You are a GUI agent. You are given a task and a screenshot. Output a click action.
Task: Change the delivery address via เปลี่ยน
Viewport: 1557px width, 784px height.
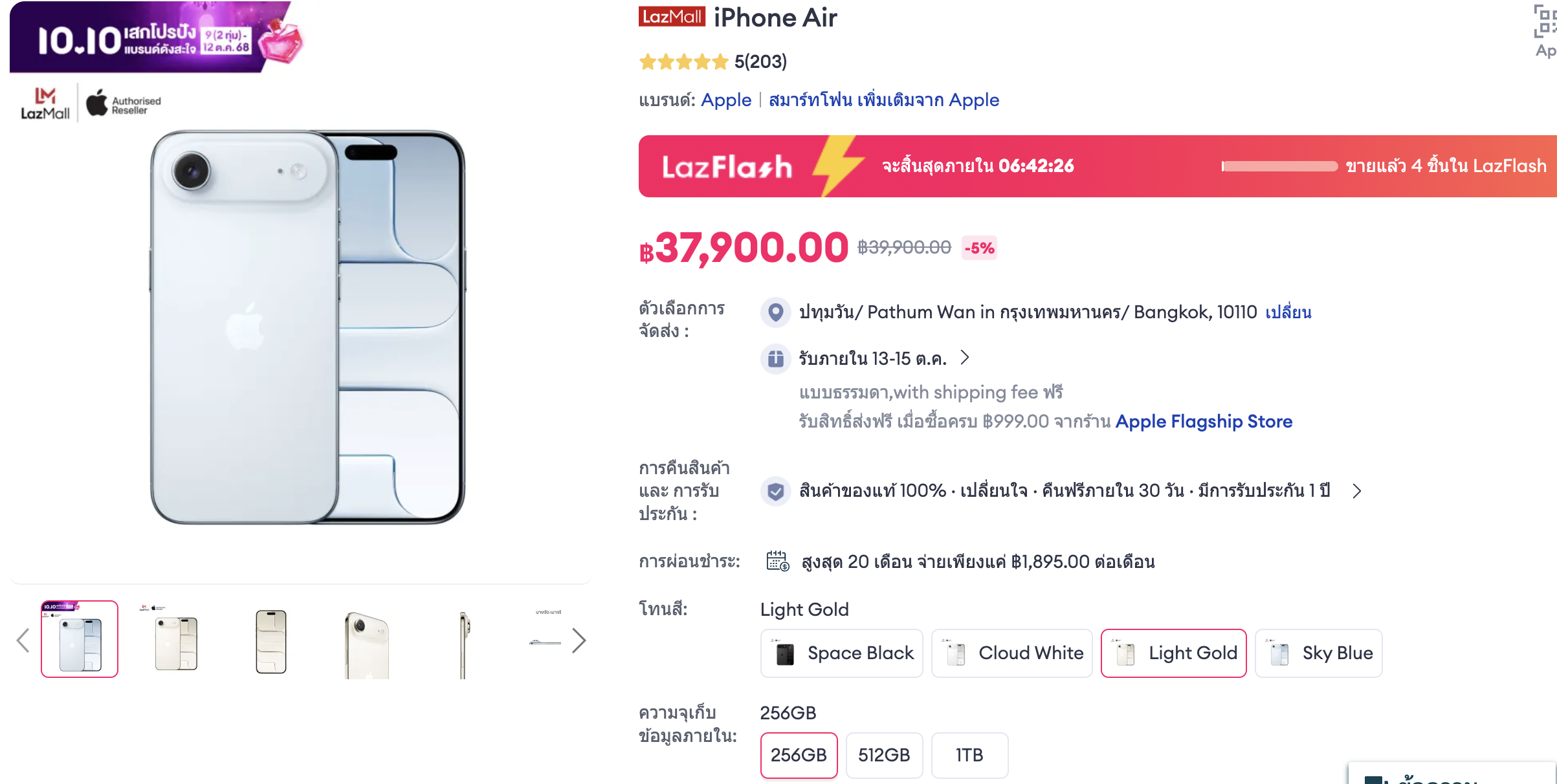tap(1288, 312)
